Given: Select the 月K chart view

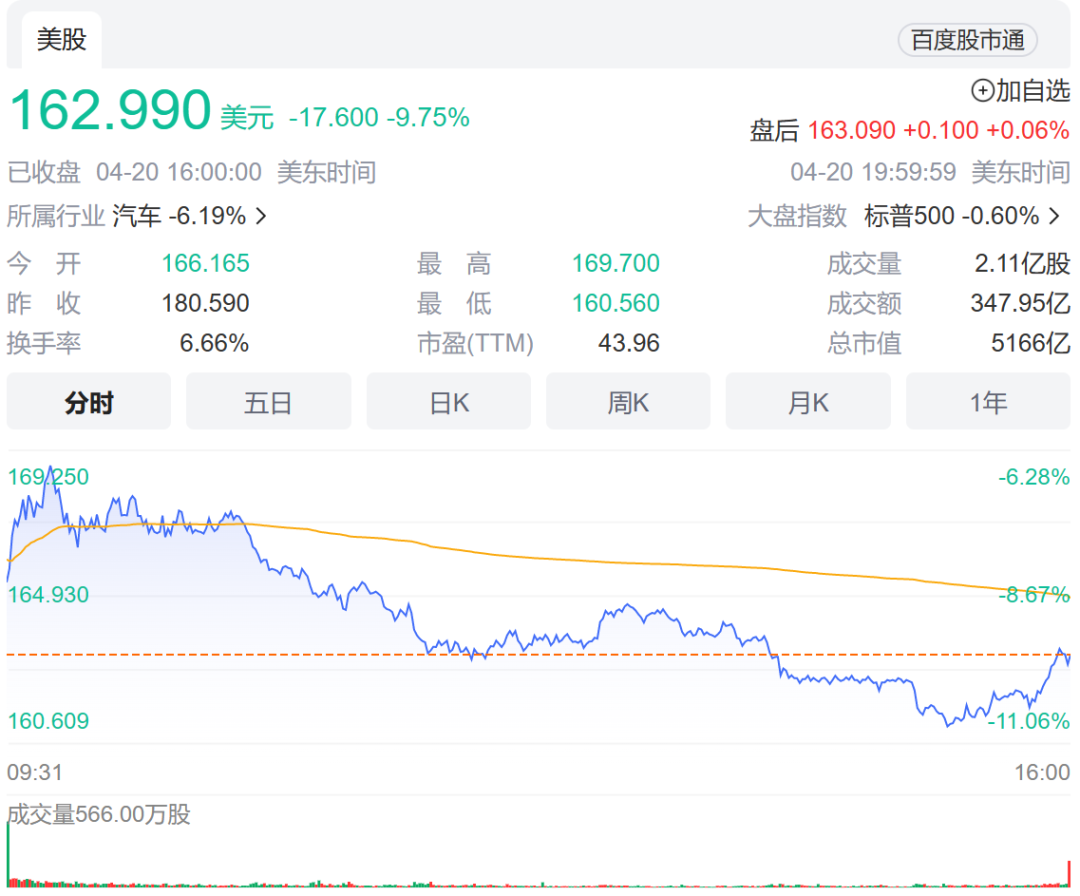Looking at the screenshot, I should pos(808,401).
